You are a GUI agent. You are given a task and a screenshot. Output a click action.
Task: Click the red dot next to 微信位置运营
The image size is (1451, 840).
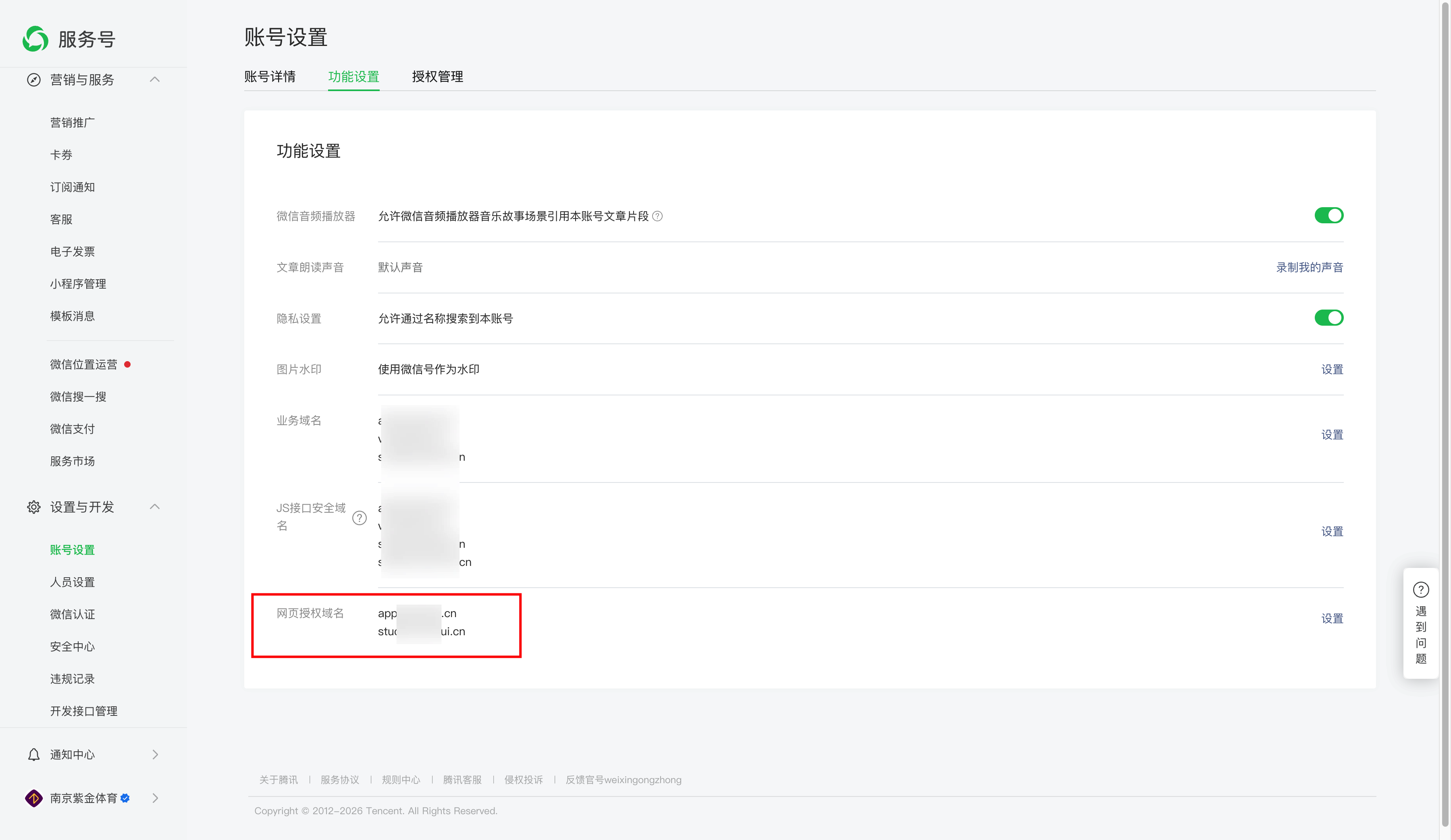pos(127,364)
